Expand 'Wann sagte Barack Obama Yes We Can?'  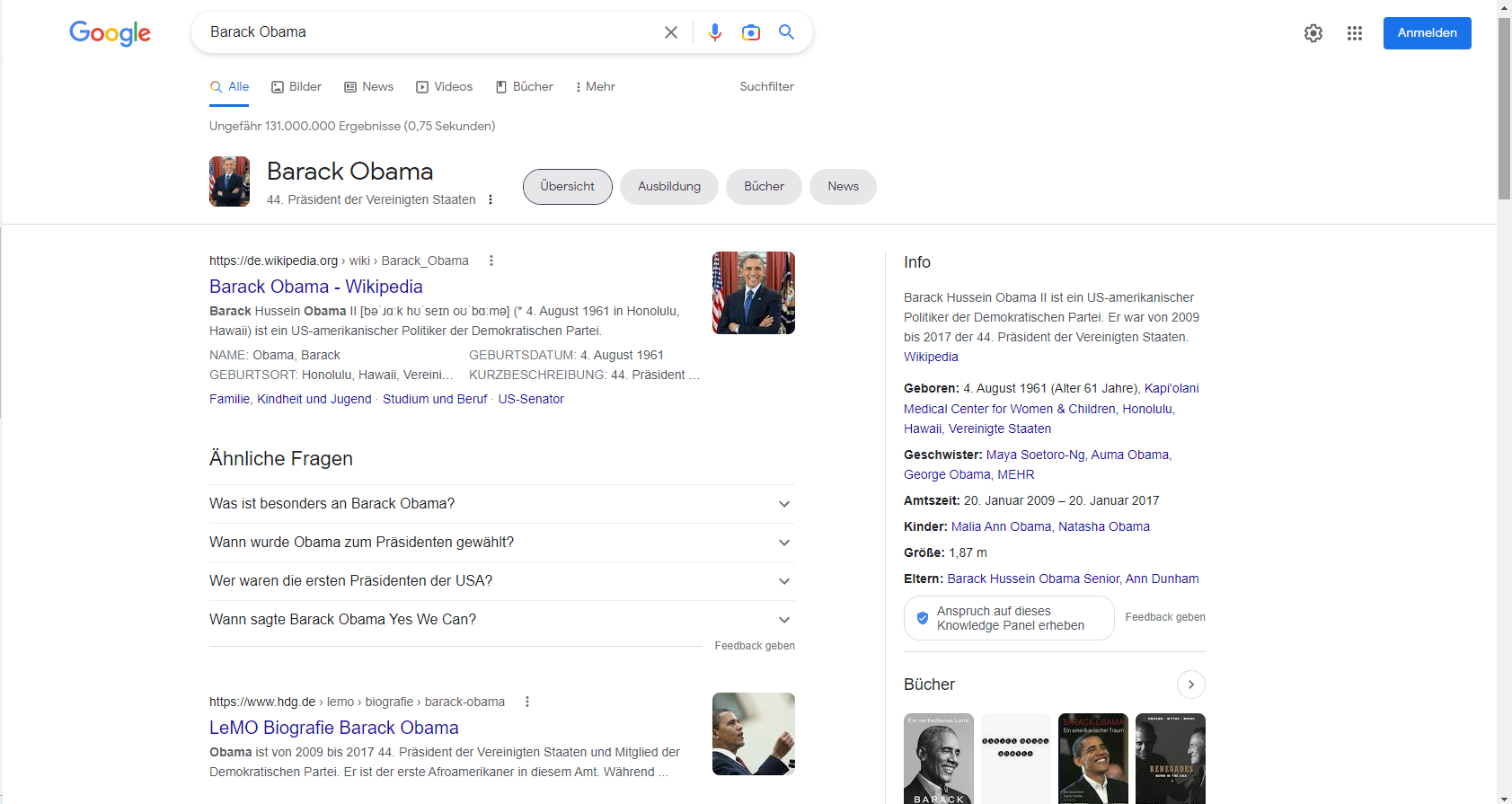784,620
